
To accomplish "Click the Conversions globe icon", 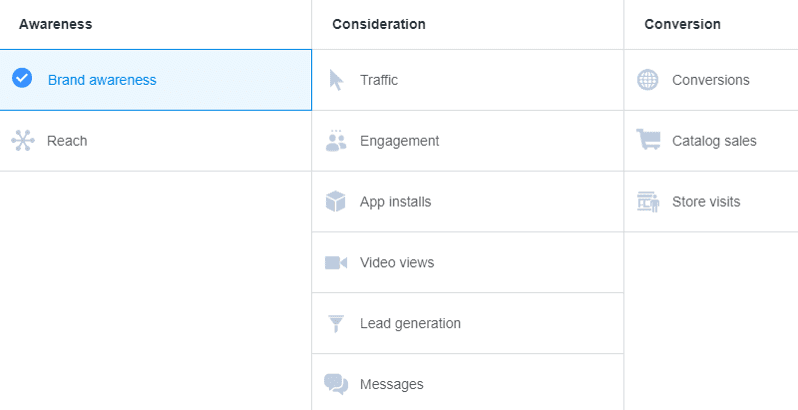I will [x=648, y=80].
